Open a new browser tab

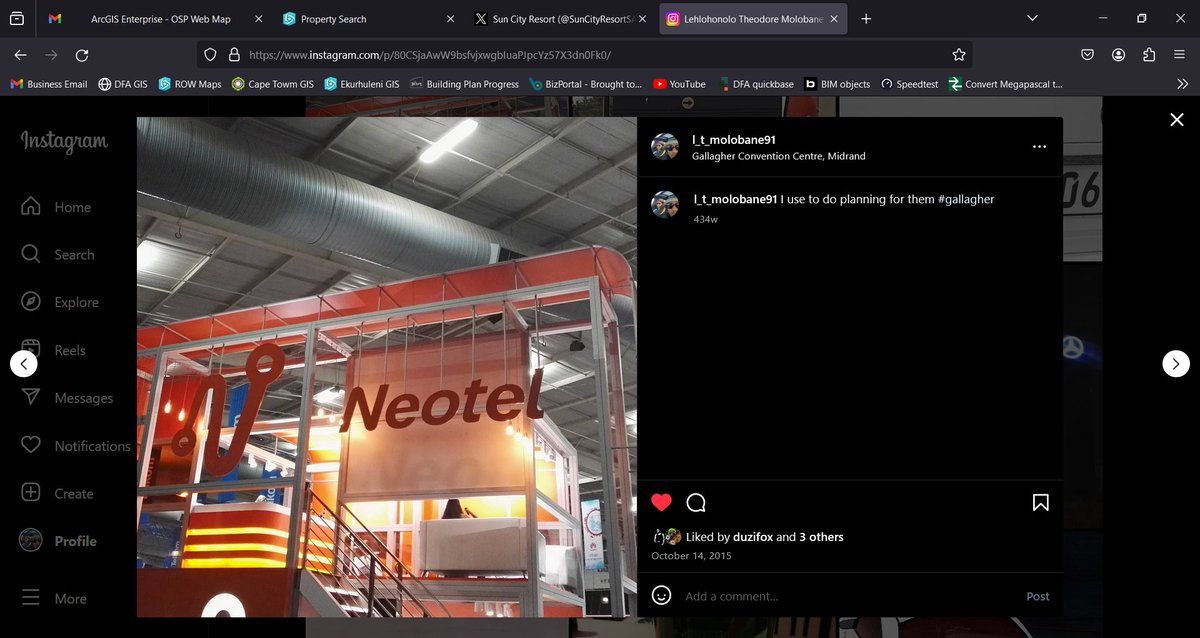click(x=866, y=19)
